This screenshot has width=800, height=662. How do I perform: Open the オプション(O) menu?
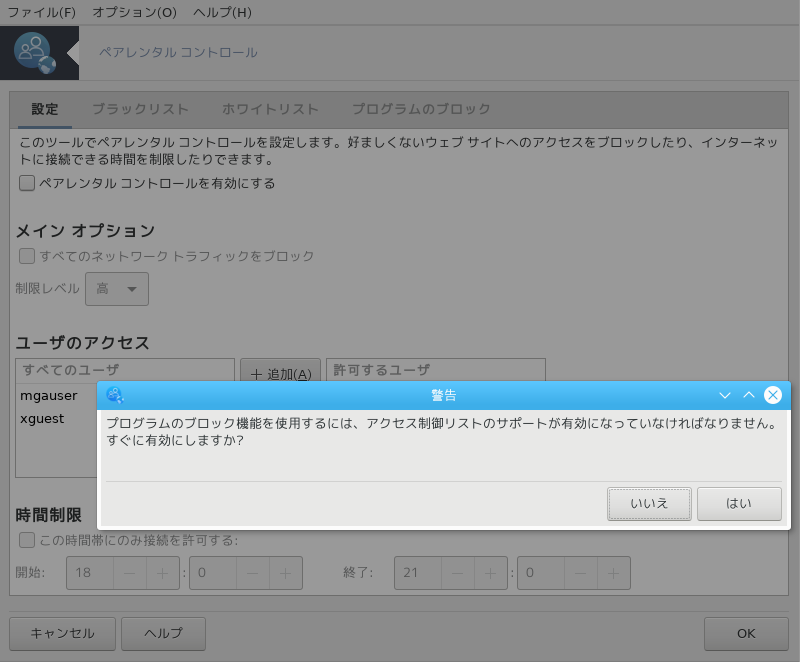coord(134,12)
